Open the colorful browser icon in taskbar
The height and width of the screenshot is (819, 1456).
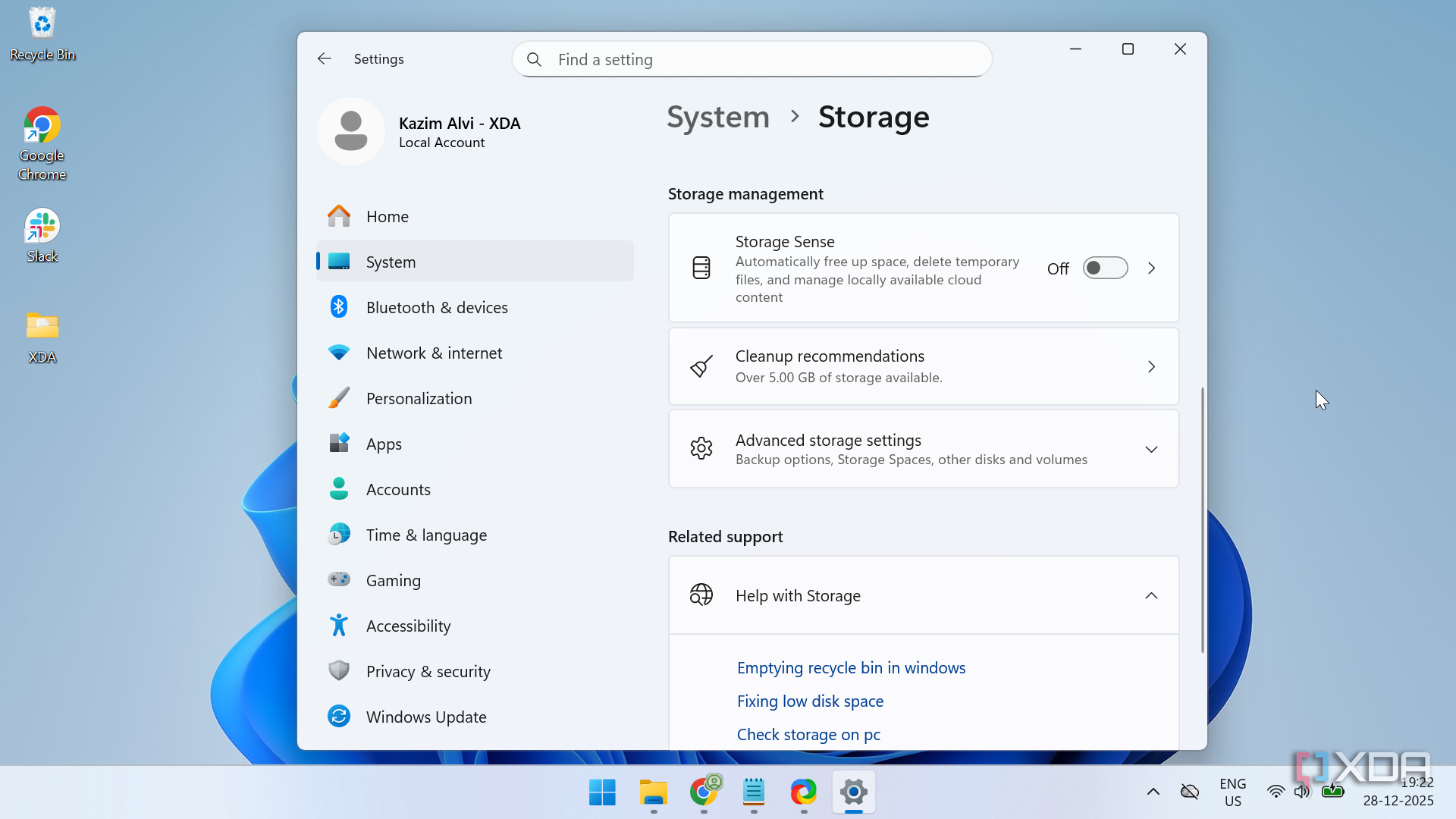point(804,792)
